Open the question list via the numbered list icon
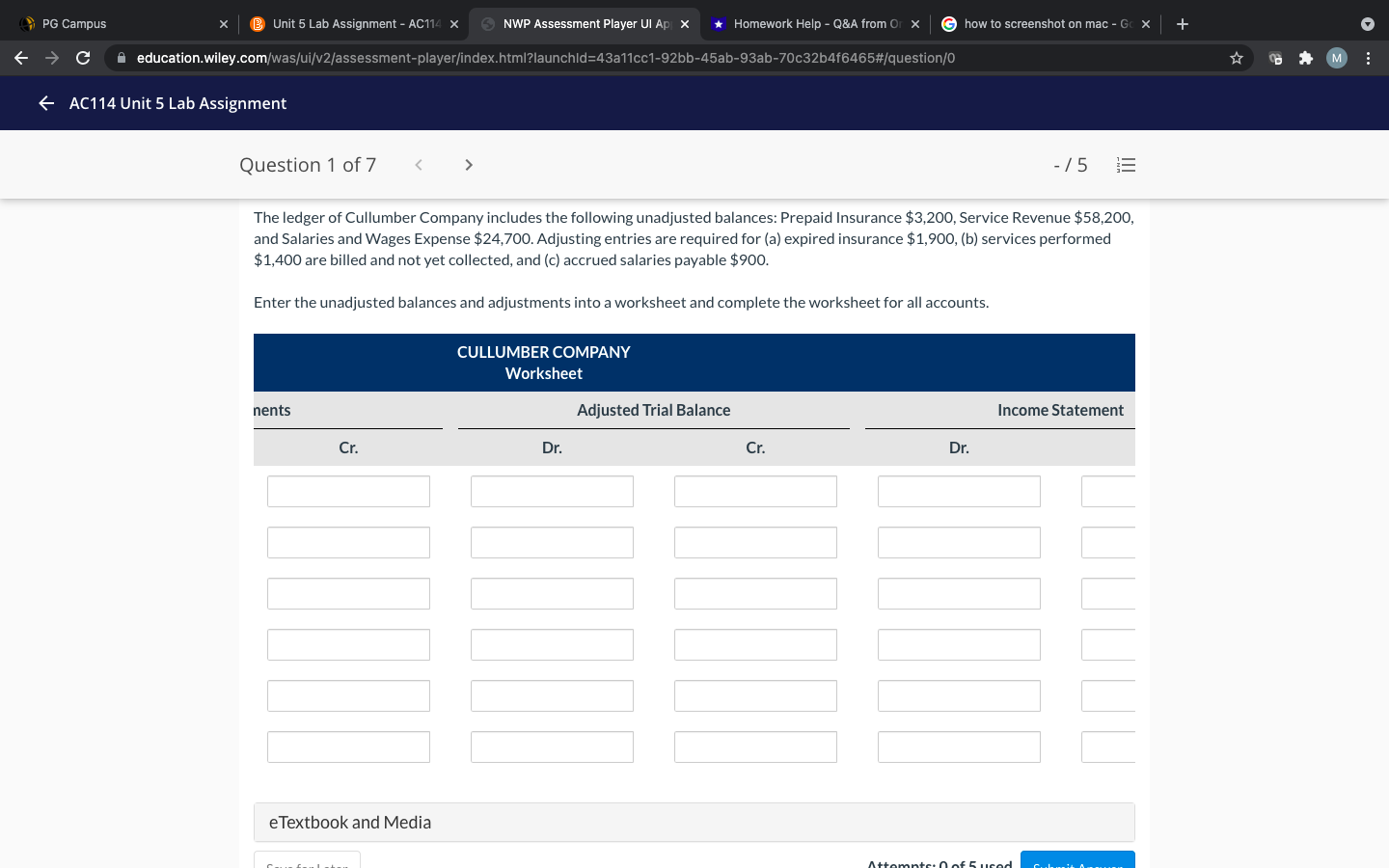 click(1126, 164)
